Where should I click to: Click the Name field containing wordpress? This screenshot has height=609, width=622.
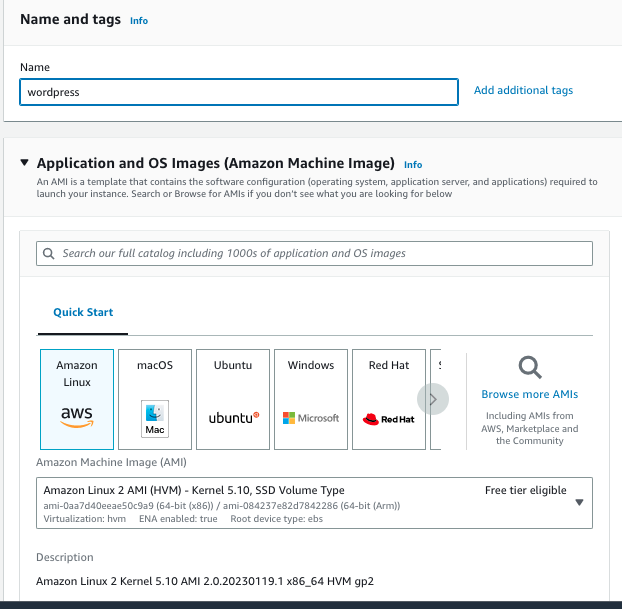click(x=239, y=92)
